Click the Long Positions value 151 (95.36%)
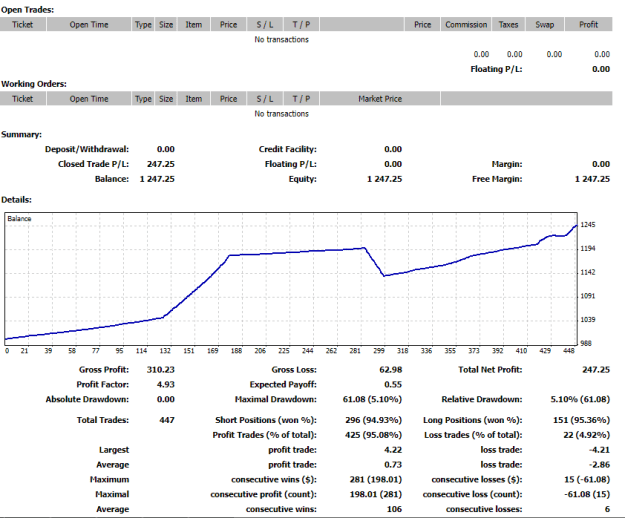625x518 pixels. coord(582,420)
